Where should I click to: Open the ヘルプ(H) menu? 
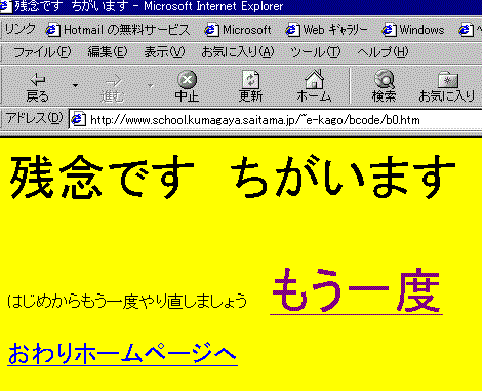tap(383, 52)
